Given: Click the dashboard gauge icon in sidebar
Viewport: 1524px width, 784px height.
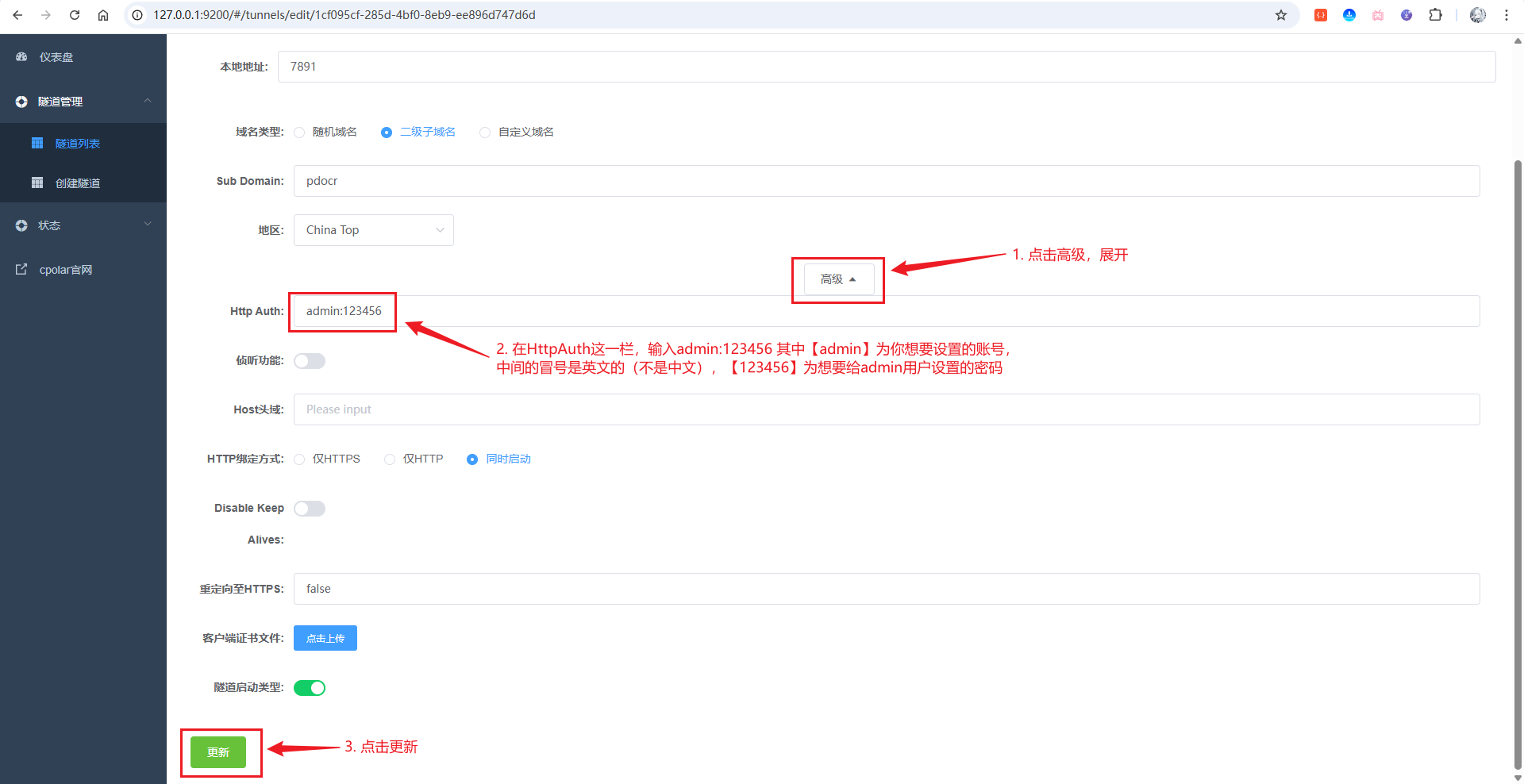Looking at the screenshot, I should point(21,57).
